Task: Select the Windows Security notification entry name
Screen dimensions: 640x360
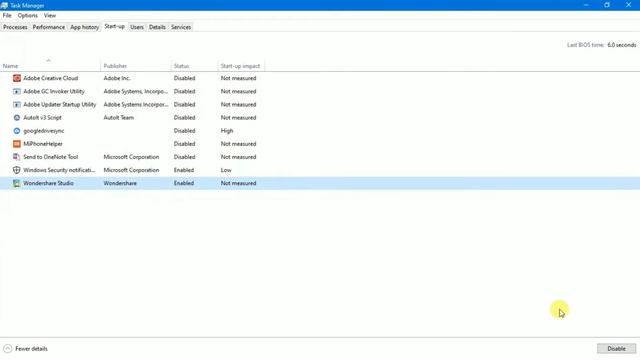Action: coord(59,170)
